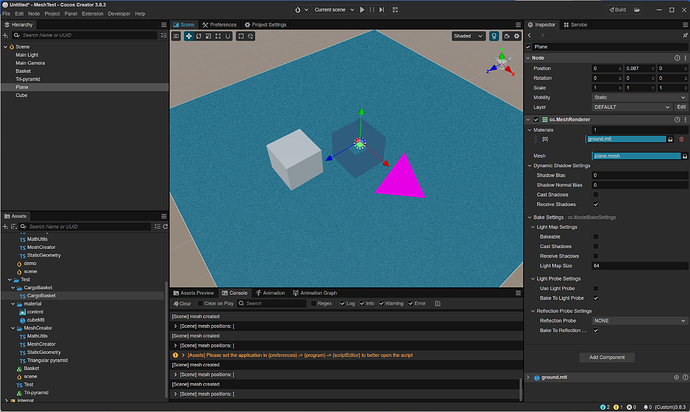Select the Move gizmo tool
This screenshot has height=412, width=690.
(x=189, y=36)
